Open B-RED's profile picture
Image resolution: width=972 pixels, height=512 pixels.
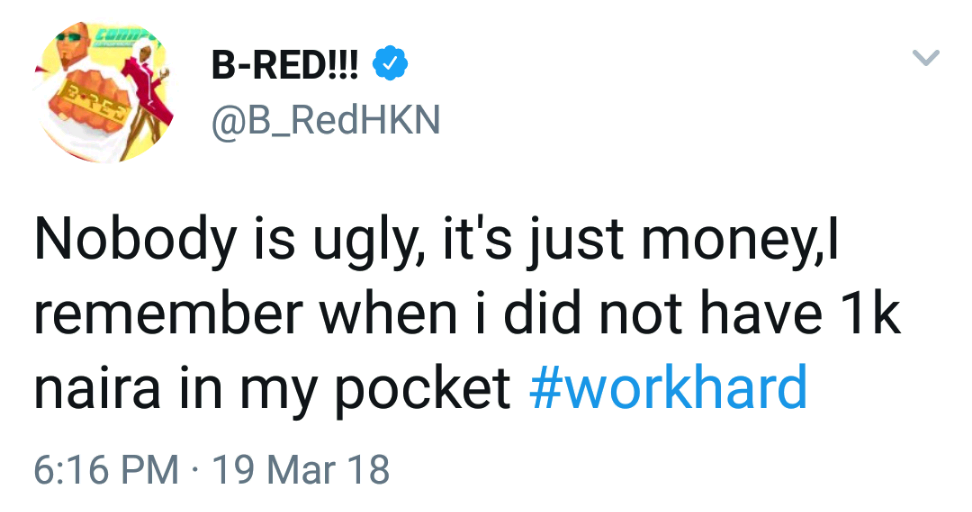point(98,91)
